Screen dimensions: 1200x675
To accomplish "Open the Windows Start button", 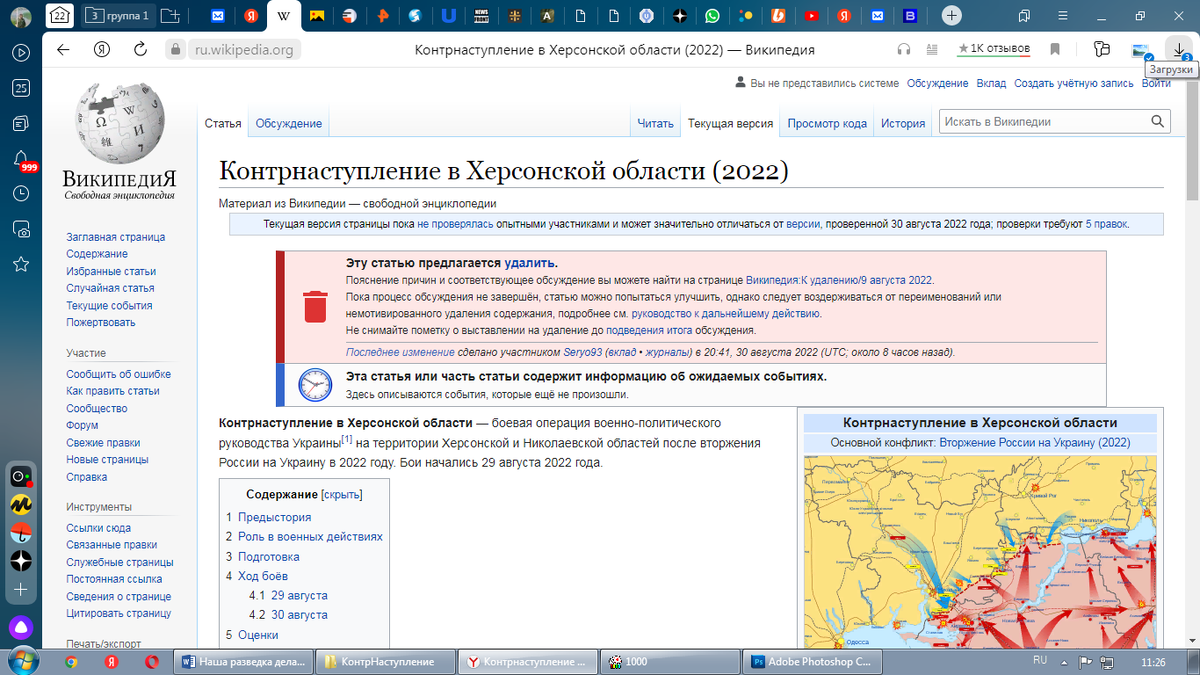I will [x=22, y=661].
